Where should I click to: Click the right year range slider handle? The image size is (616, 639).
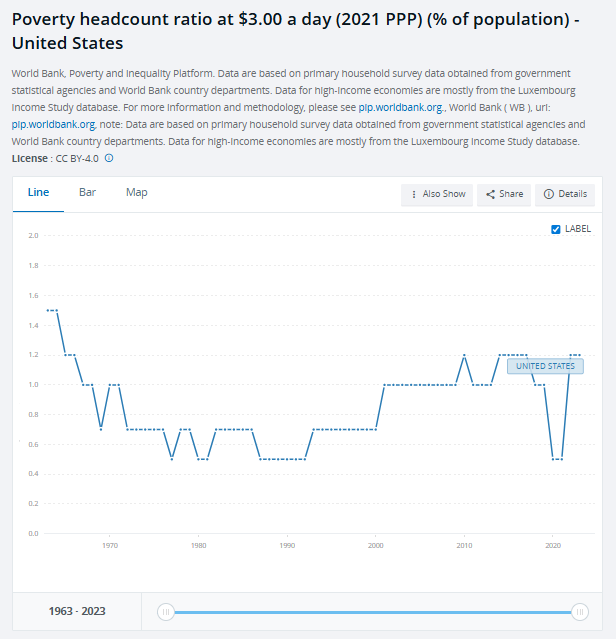580,612
